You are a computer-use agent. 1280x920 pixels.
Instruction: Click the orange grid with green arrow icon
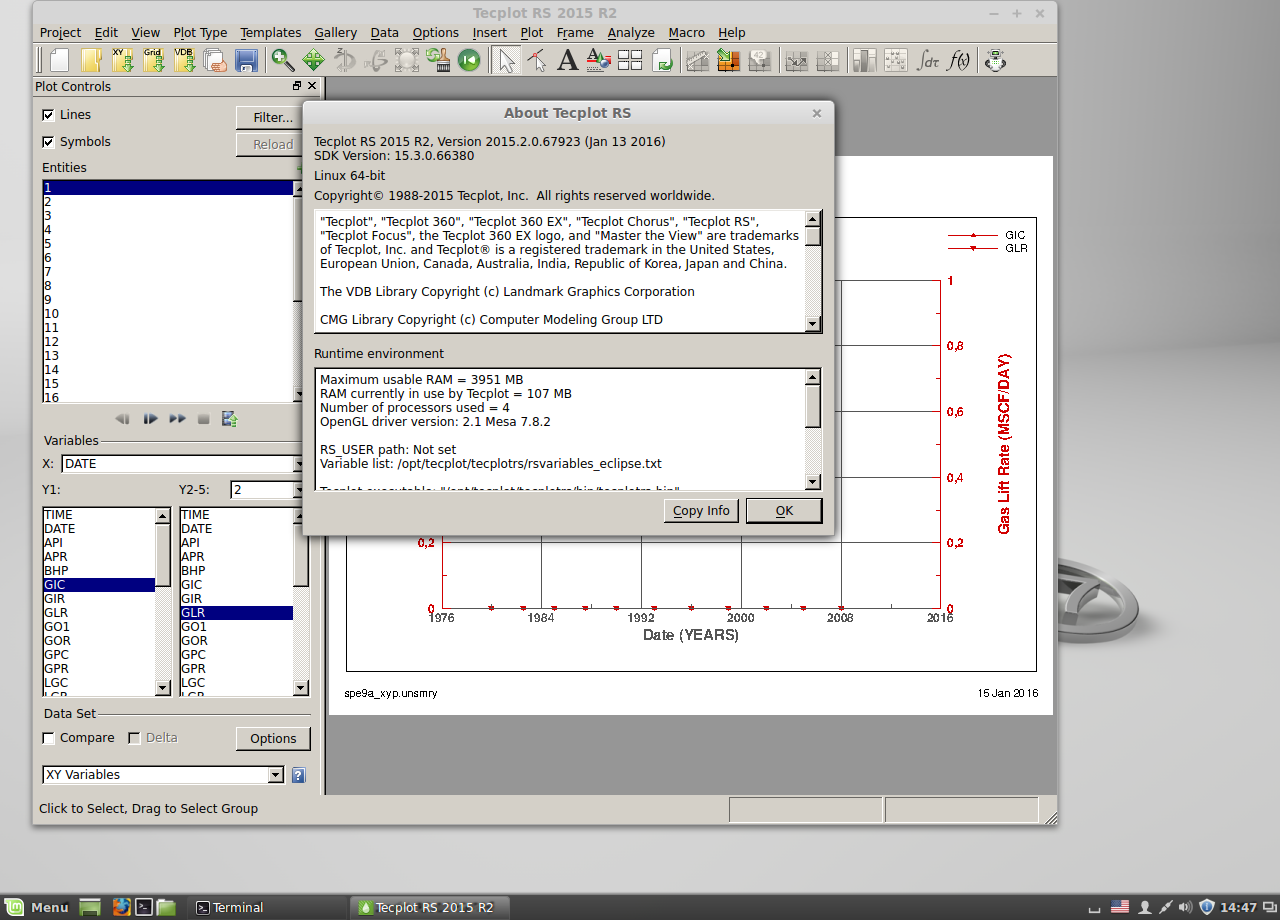pos(729,60)
